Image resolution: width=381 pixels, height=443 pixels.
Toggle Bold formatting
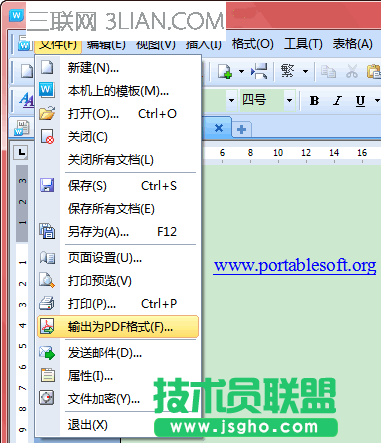314,100
